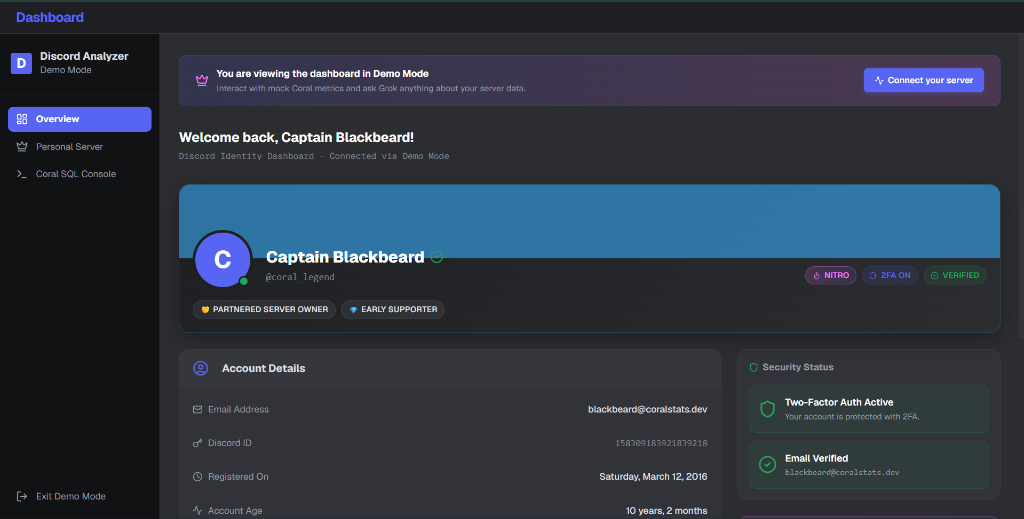Click the Security Status heading
1024x519 pixels.
(x=798, y=368)
